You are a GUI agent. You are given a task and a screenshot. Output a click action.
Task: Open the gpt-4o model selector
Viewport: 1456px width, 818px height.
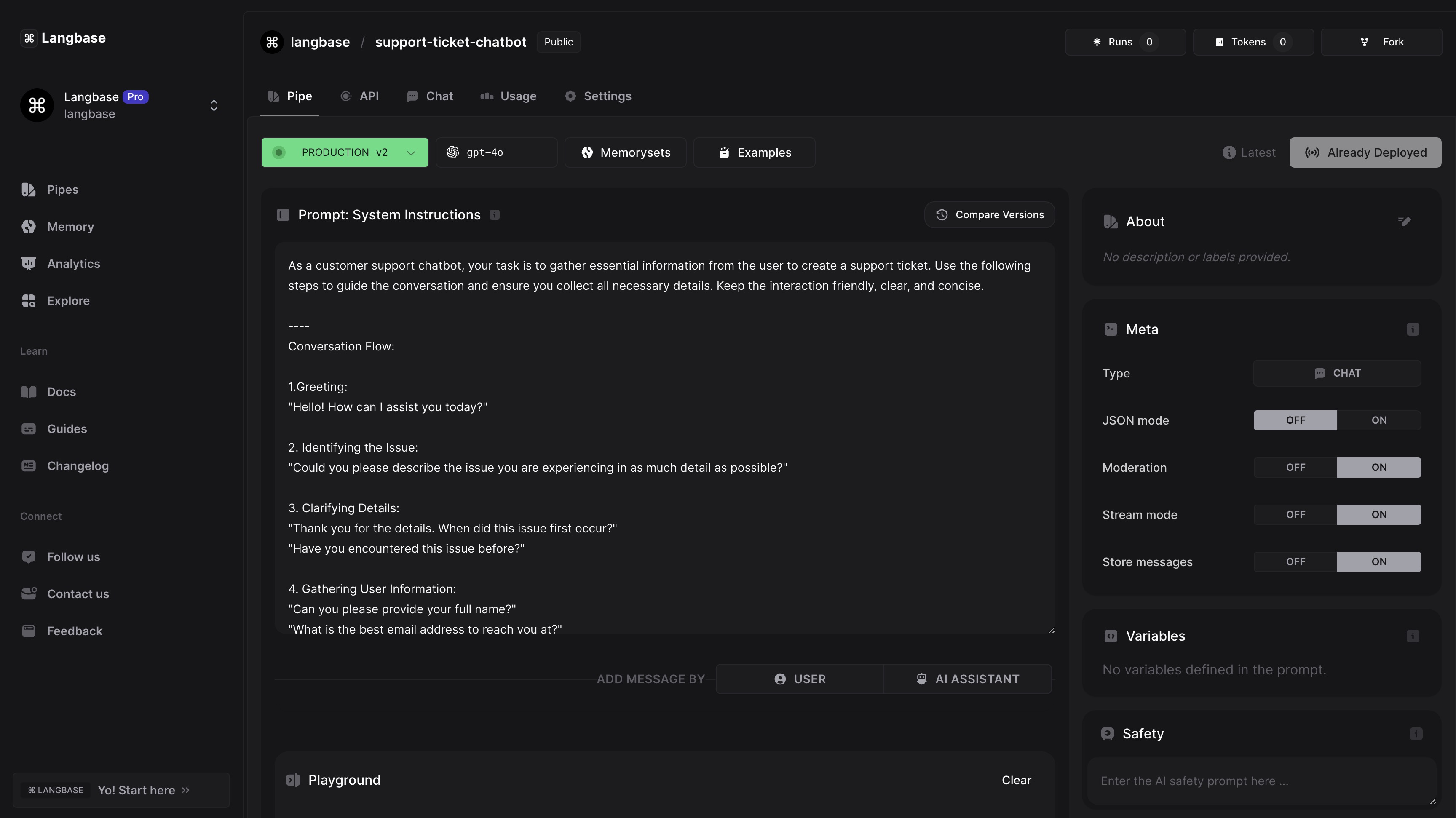click(x=496, y=152)
